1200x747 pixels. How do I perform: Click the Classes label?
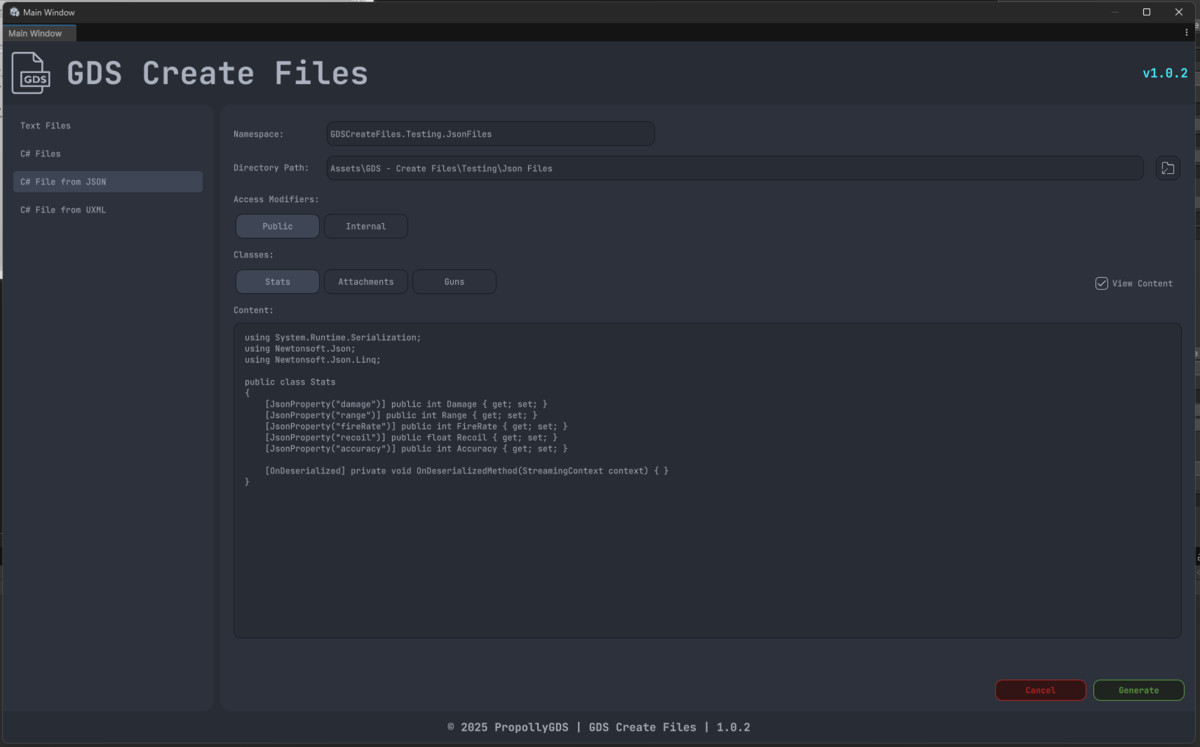pos(253,255)
